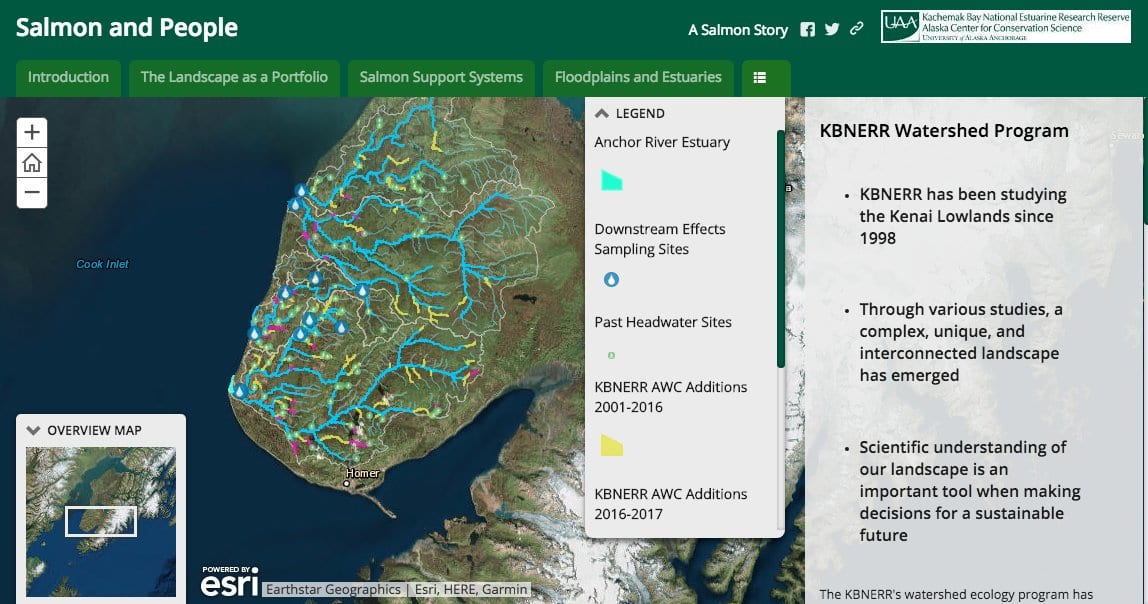Open the A Salmon Story link
Image resolution: width=1148 pixels, height=604 pixels.
click(x=738, y=30)
